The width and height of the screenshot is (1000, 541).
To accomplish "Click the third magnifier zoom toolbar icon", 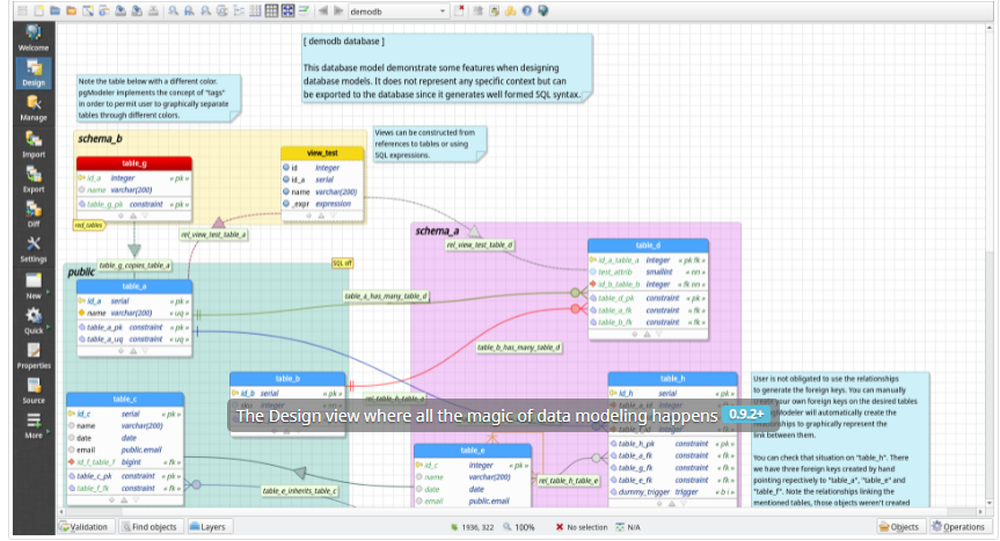I will pyautogui.click(x=205, y=11).
